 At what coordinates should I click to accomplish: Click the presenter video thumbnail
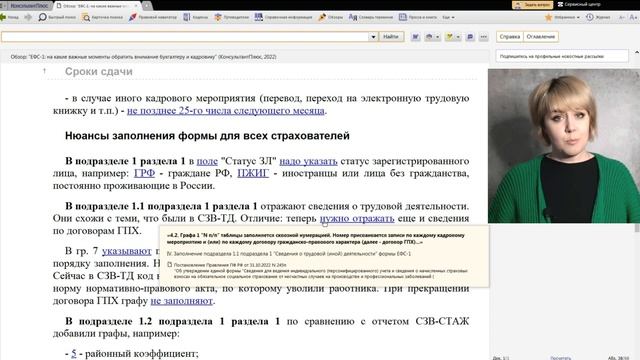564,146
